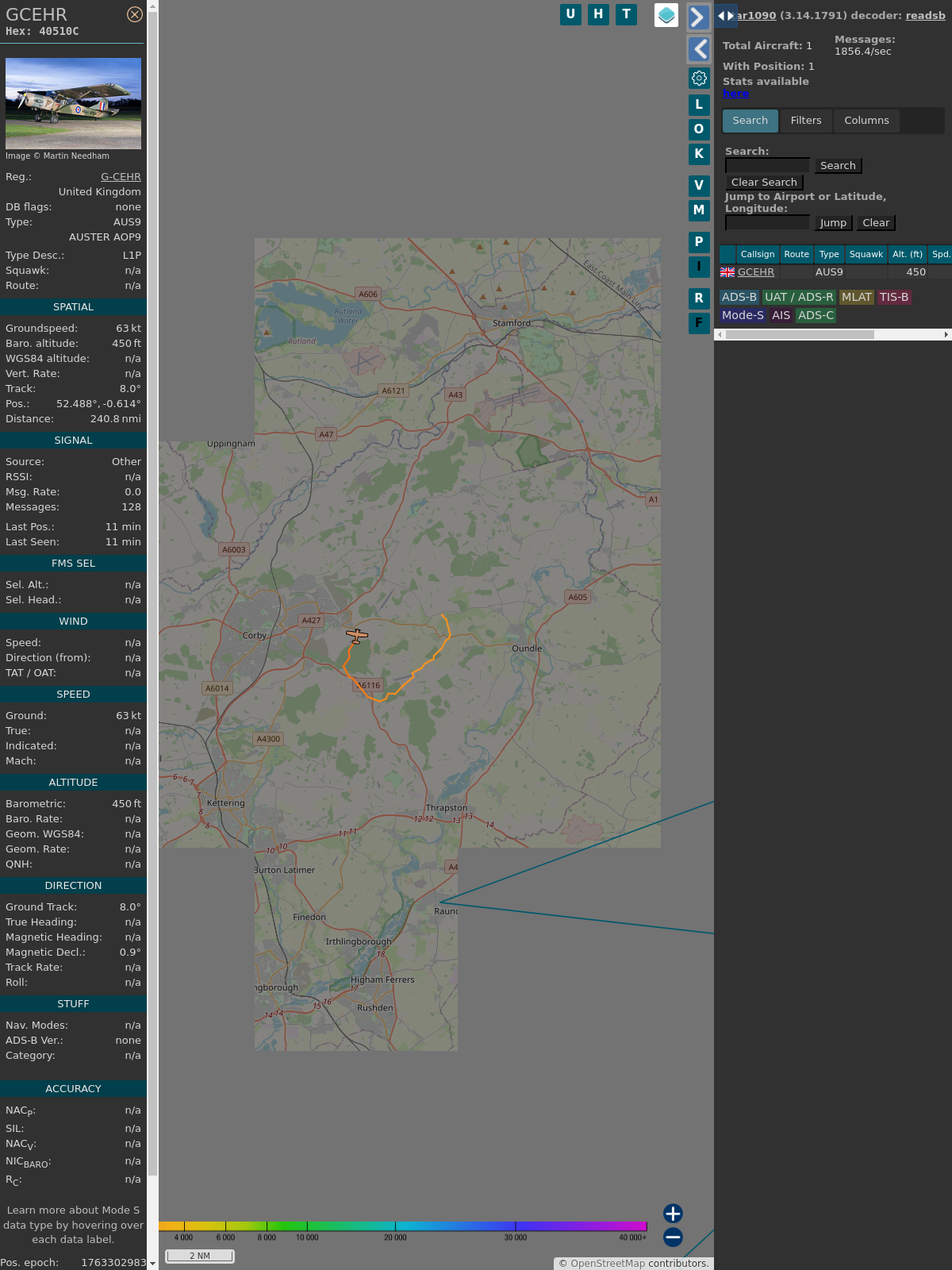Close the GCEHR aircraft info panel
The width and height of the screenshot is (952, 1270).
pos(135,14)
